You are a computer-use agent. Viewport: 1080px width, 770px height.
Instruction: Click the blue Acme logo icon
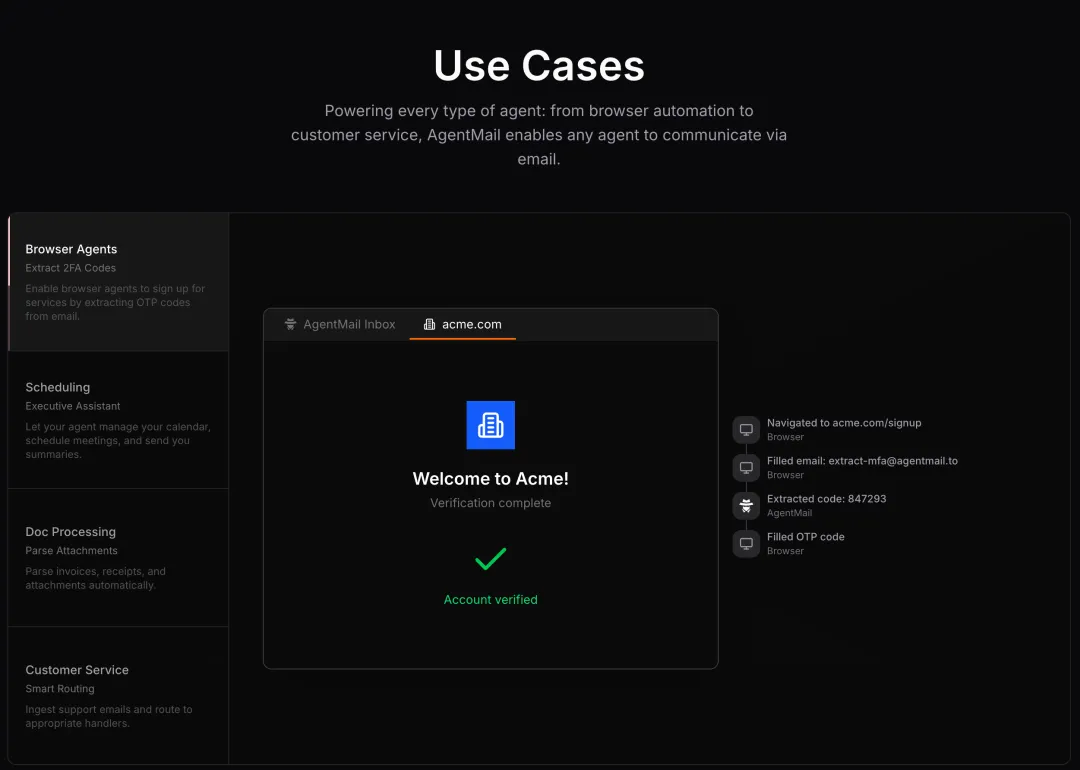pyautogui.click(x=490, y=425)
